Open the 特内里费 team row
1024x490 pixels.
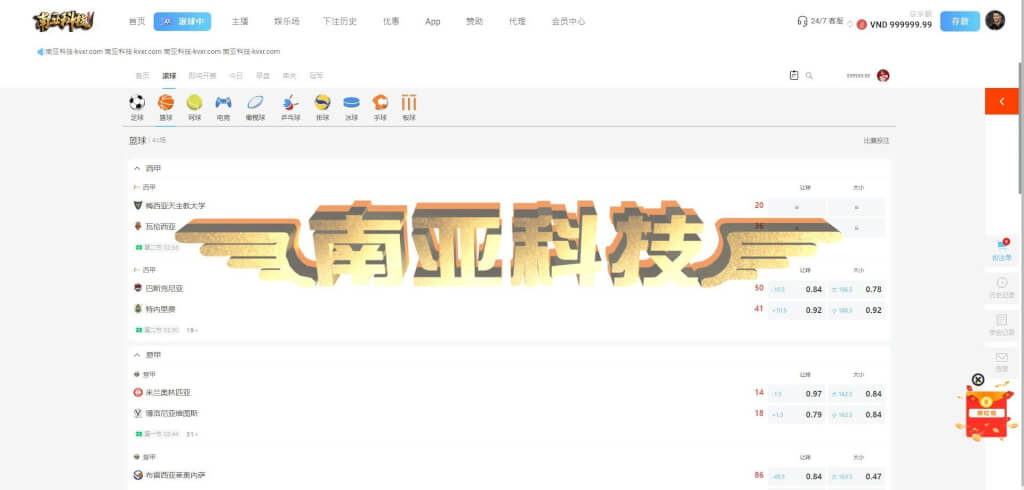coord(155,309)
